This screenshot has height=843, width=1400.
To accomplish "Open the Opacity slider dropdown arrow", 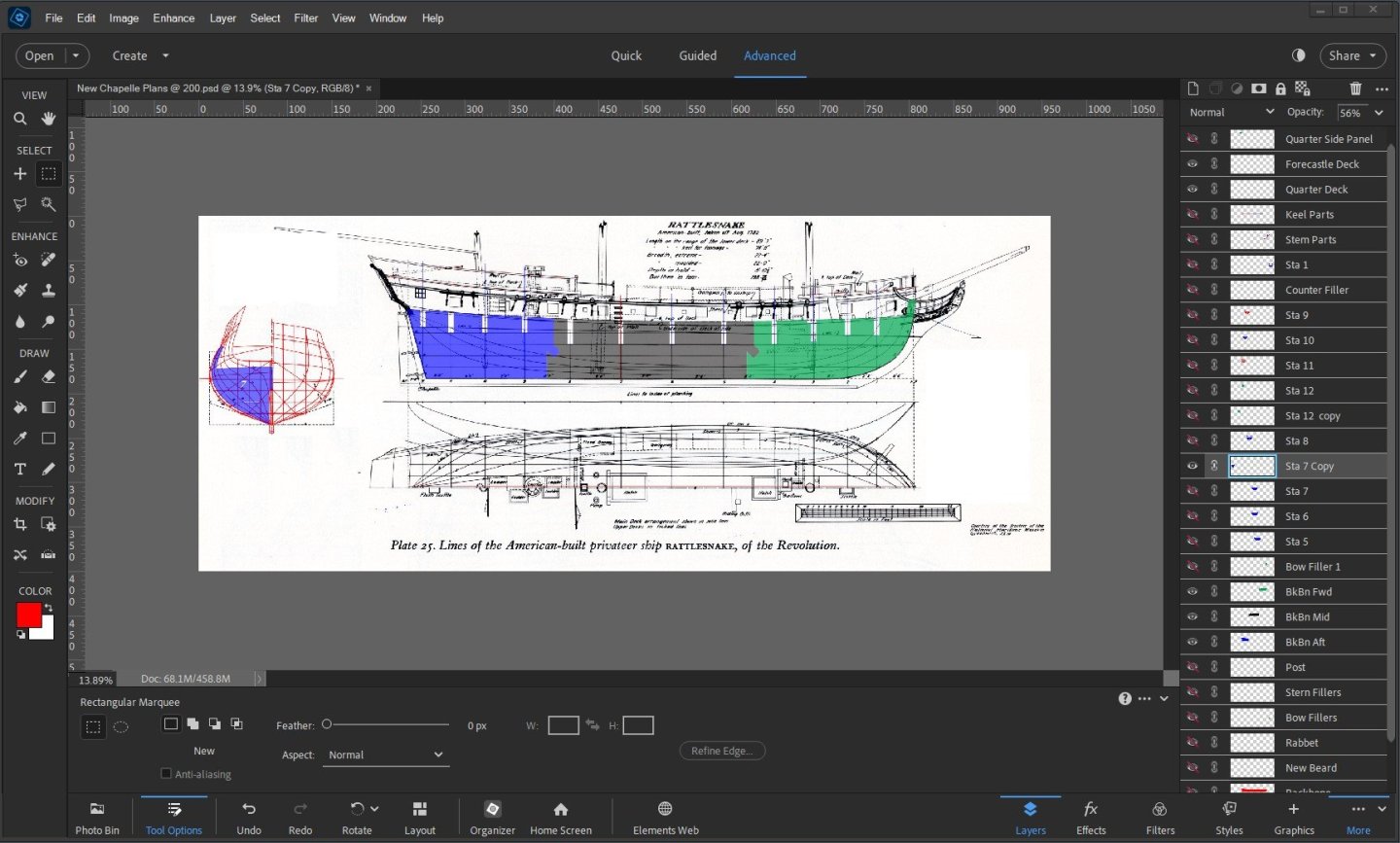I will click(1378, 113).
